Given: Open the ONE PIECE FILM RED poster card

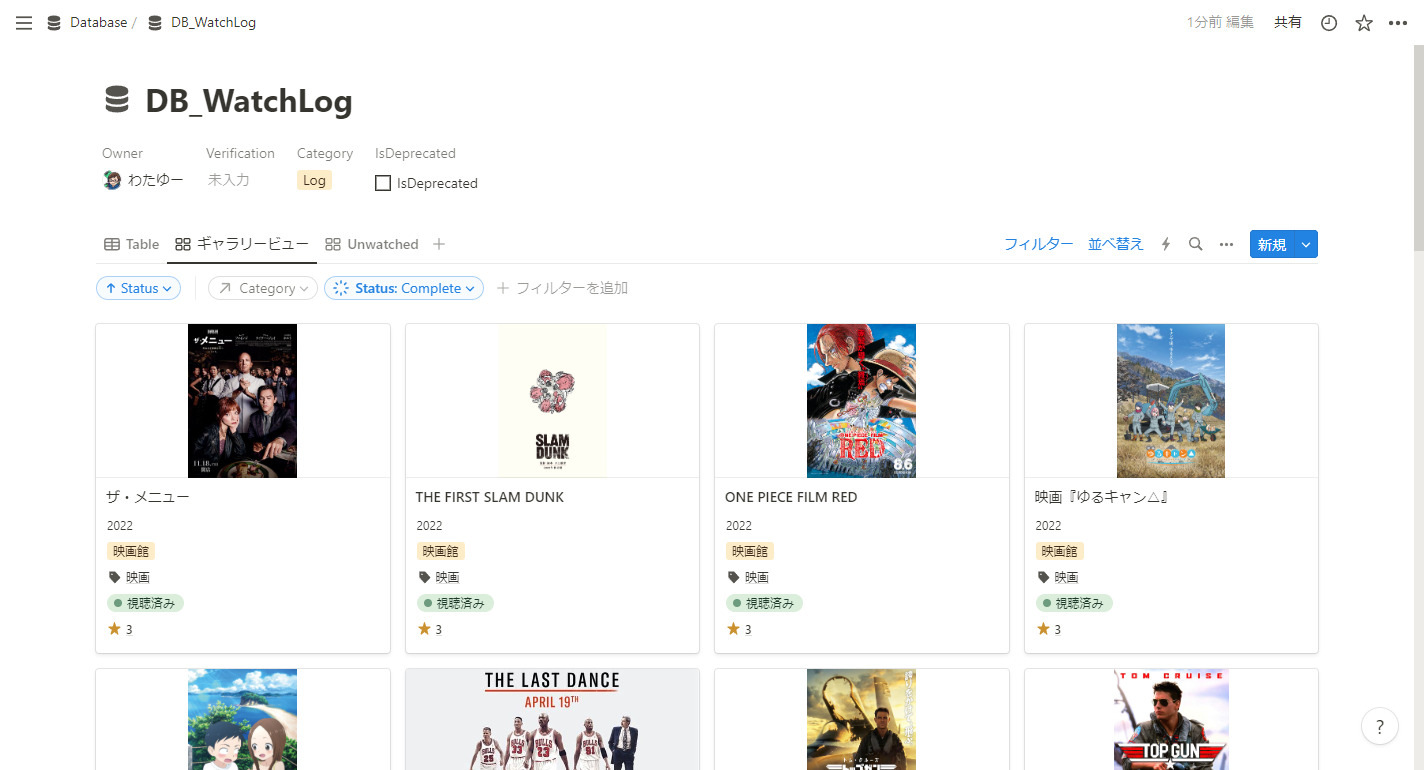Looking at the screenshot, I should (x=861, y=401).
